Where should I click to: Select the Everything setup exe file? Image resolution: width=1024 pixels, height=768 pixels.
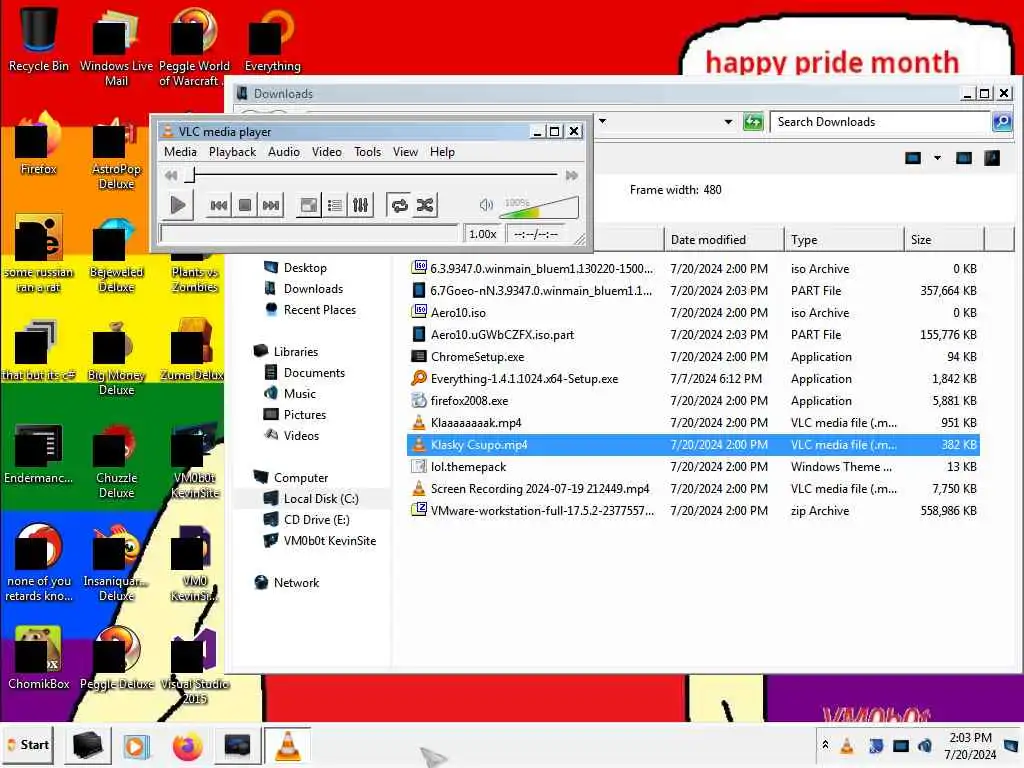694,379
